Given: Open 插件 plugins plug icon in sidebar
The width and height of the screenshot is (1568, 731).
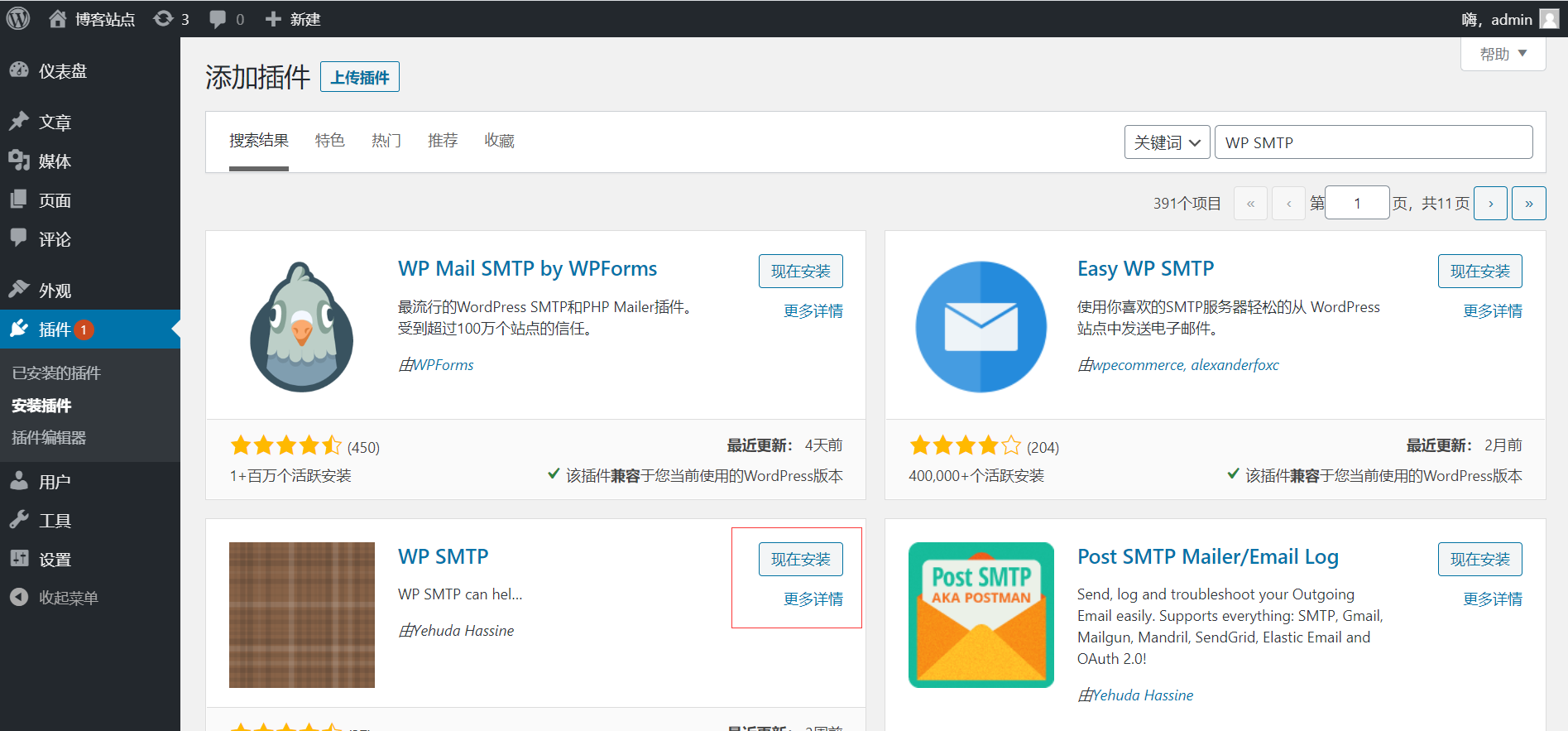Looking at the screenshot, I should pyautogui.click(x=19, y=329).
